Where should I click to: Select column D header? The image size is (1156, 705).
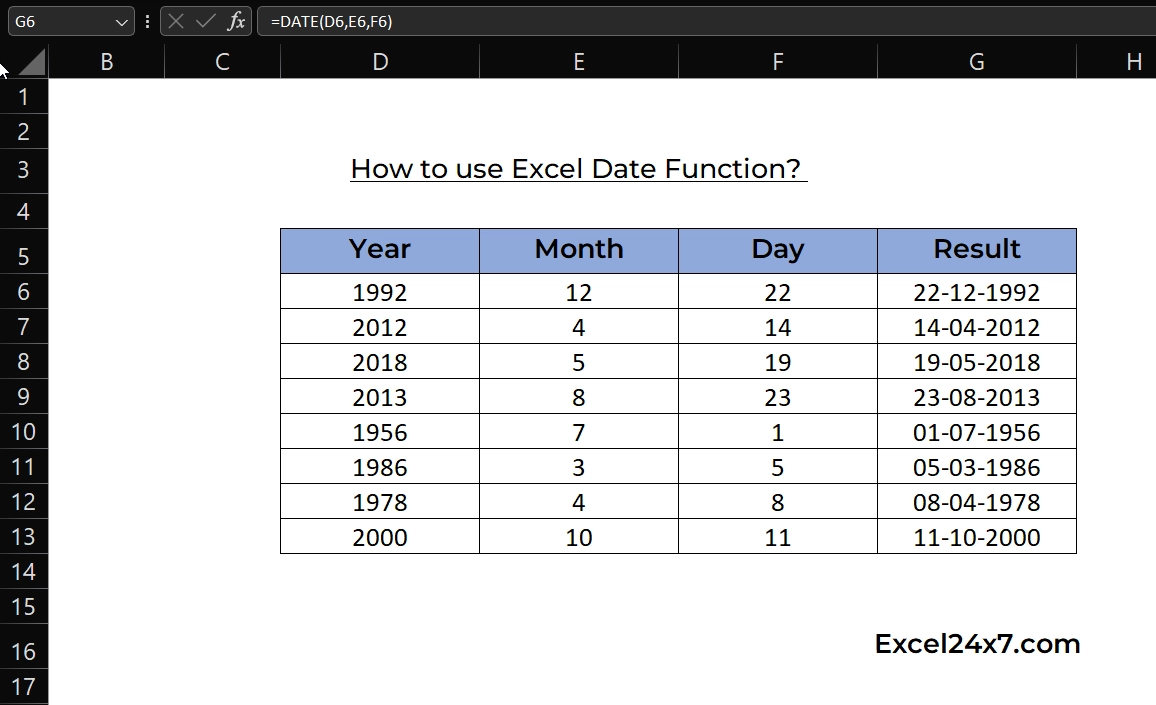pyautogui.click(x=380, y=62)
